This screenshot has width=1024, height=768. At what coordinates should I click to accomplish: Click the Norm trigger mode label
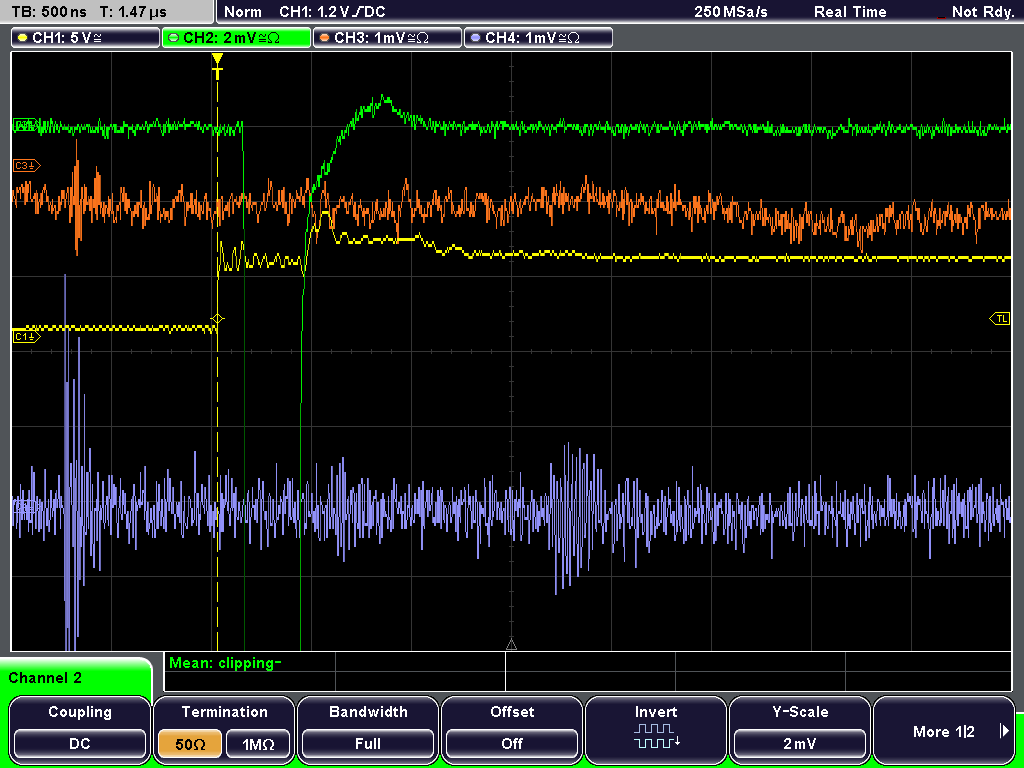[x=242, y=12]
